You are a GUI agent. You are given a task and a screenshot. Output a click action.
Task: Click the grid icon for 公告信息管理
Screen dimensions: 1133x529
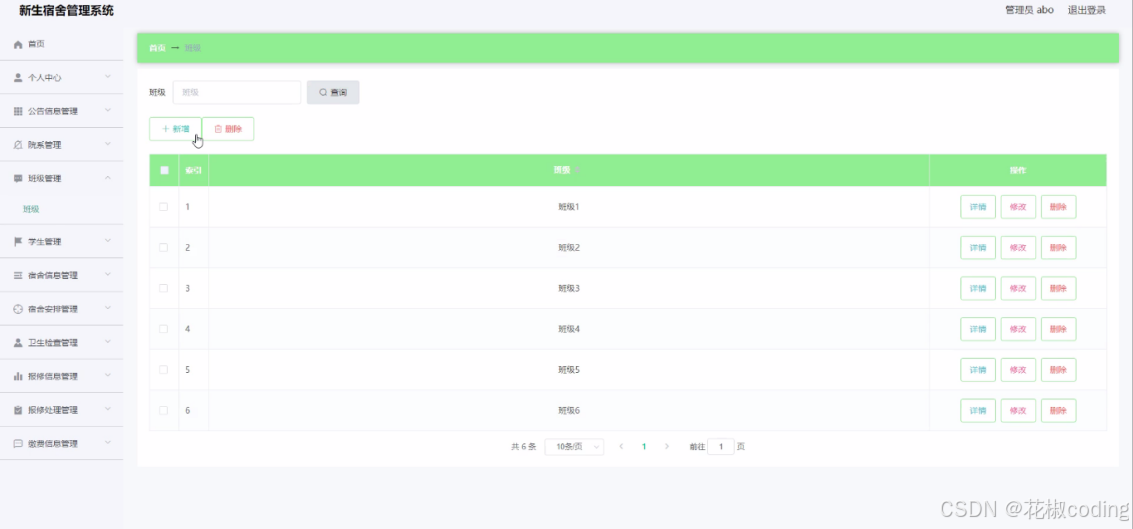(19, 111)
